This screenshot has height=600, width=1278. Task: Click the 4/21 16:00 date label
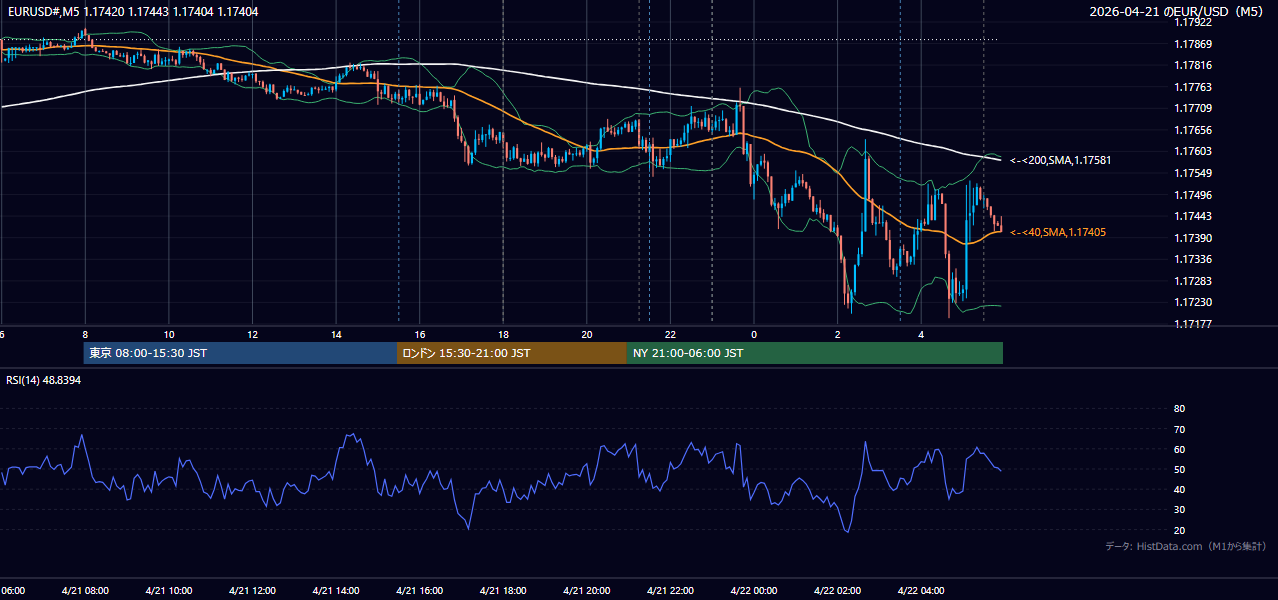click(x=419, y=590)
